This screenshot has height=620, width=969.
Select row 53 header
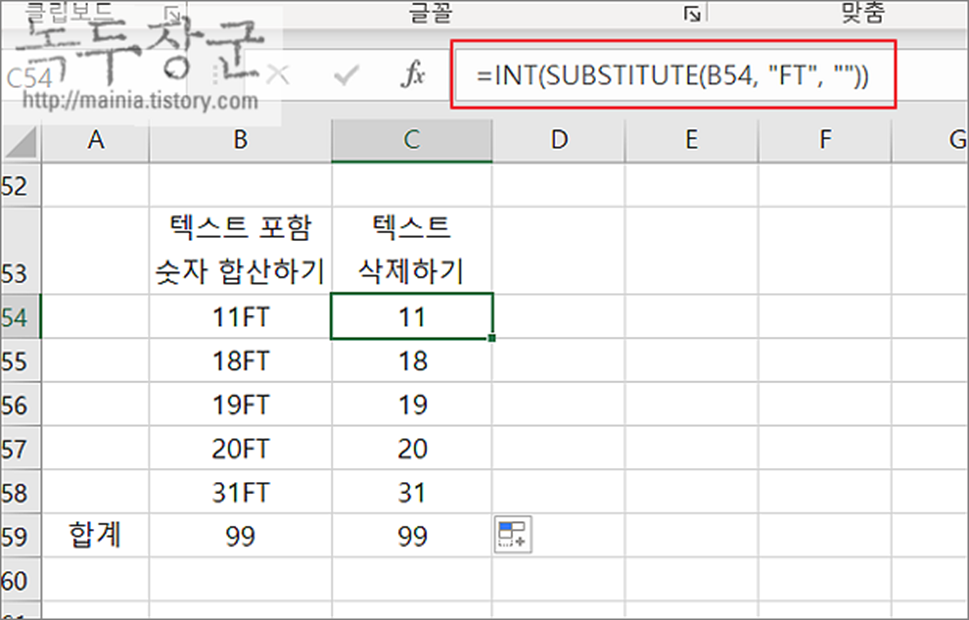pyautogui.click(x=20, y=250)
